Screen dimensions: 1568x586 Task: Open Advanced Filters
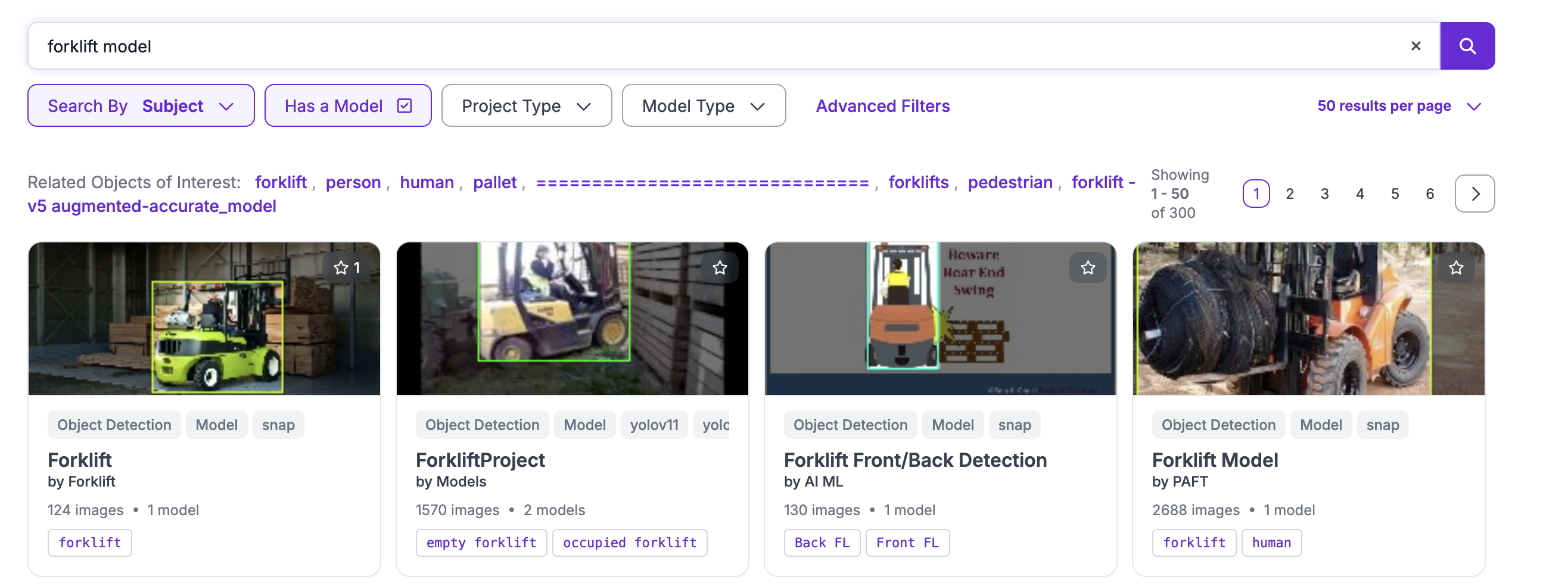(882, 106)
